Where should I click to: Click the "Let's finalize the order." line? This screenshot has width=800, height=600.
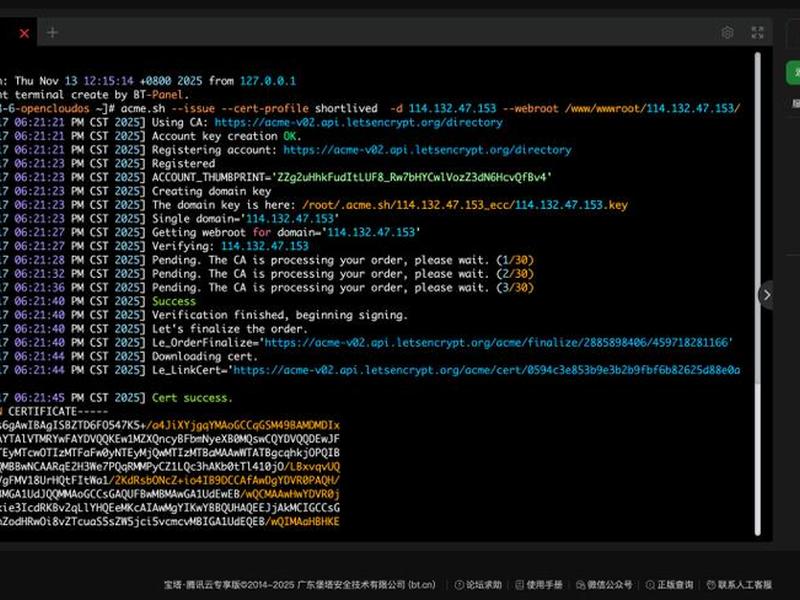230,329
